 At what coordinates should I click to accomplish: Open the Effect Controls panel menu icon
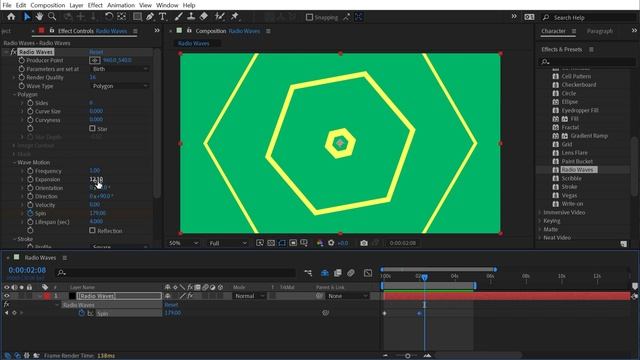[135, 31]
